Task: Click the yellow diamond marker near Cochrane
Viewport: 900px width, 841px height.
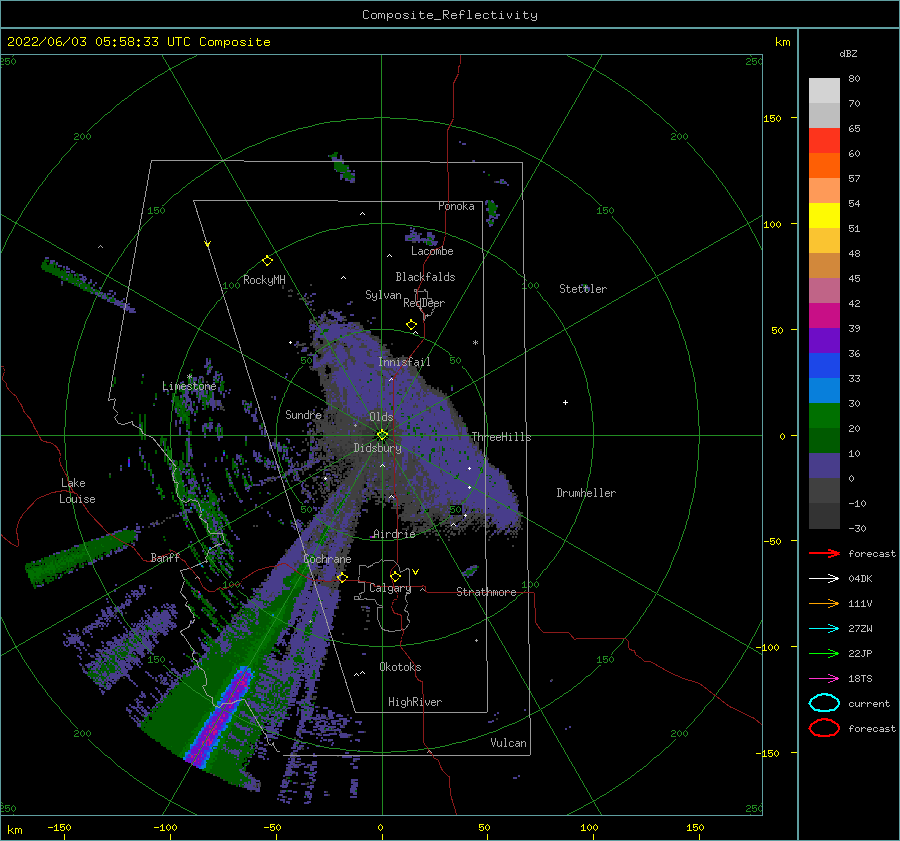Action: pyautogui.click(x=342, y=577)
